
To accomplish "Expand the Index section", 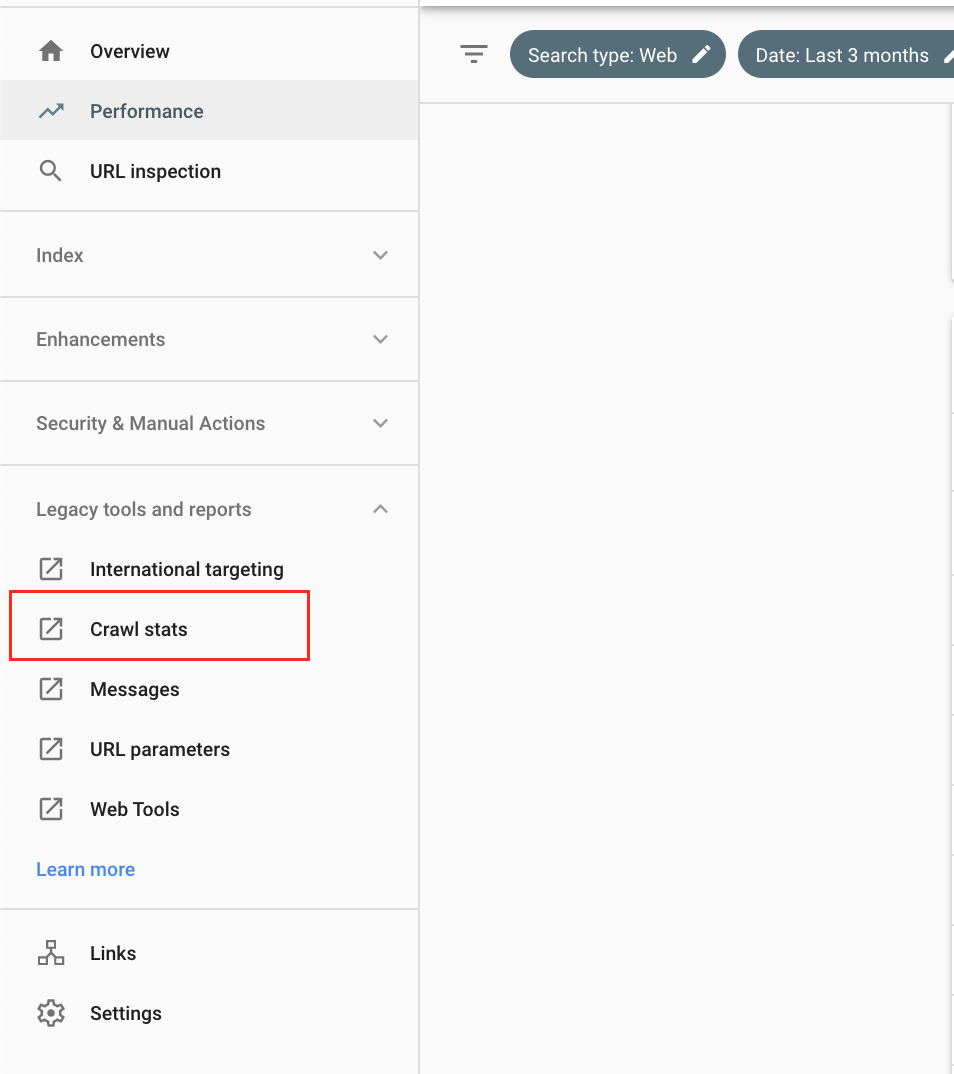I will coord(380,255).
